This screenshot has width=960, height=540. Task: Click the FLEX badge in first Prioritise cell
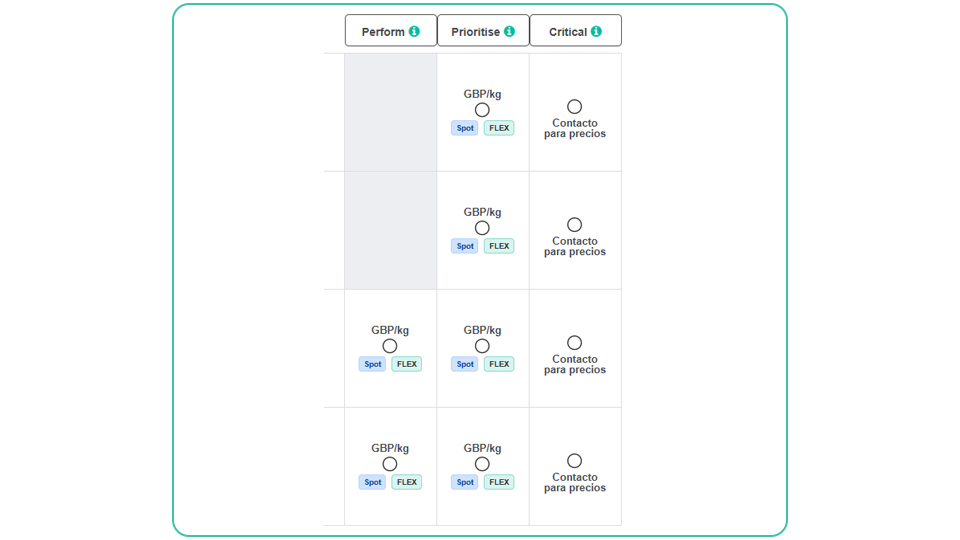[499, 128]
